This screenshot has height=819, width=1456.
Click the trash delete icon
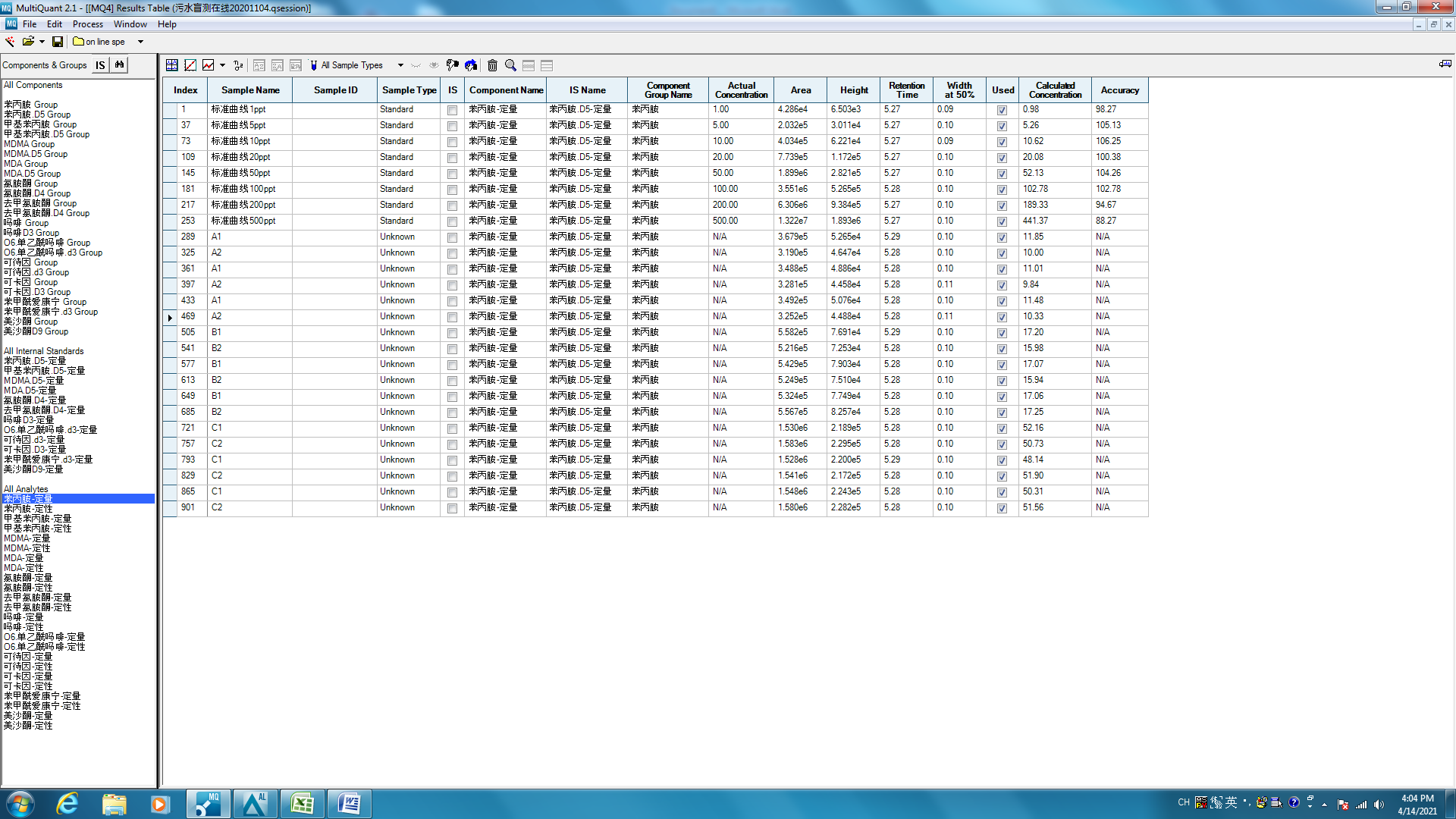(492, 65)
